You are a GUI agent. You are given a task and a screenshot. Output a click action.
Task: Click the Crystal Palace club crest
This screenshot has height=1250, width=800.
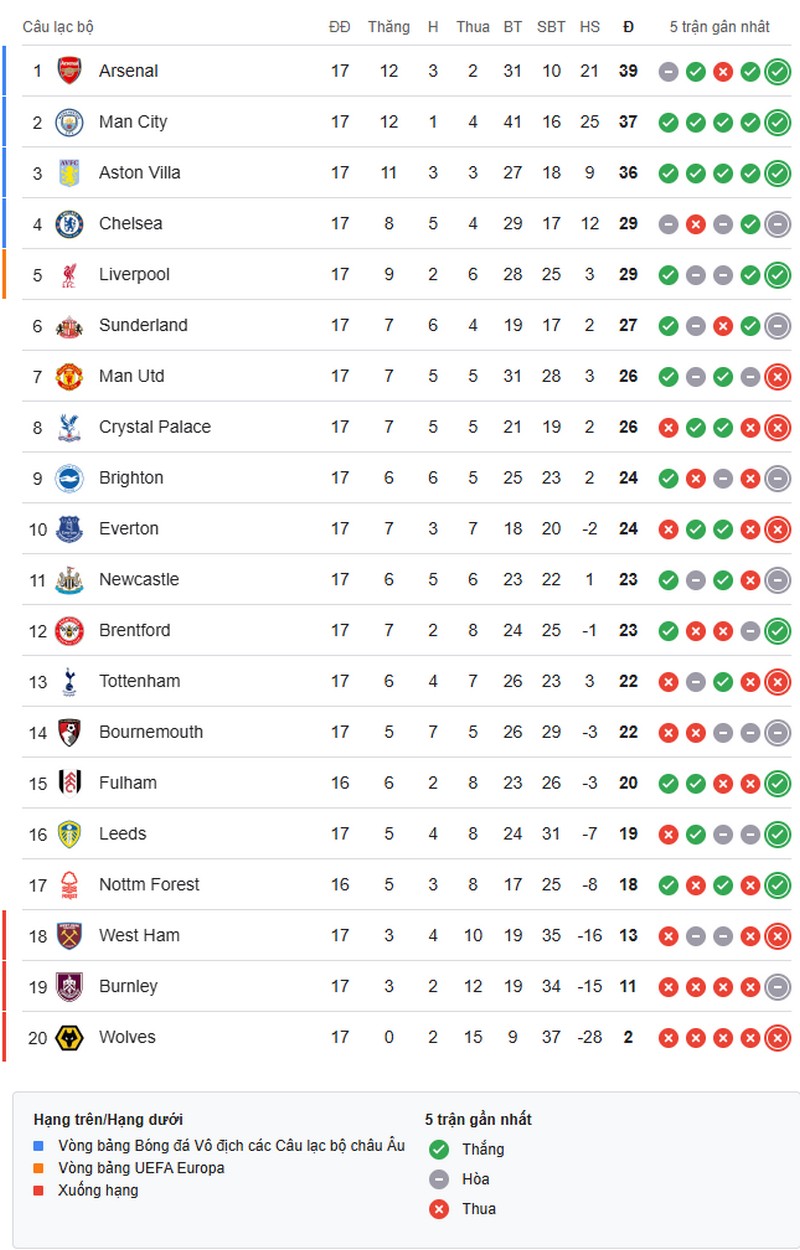[x=69, y=427]
